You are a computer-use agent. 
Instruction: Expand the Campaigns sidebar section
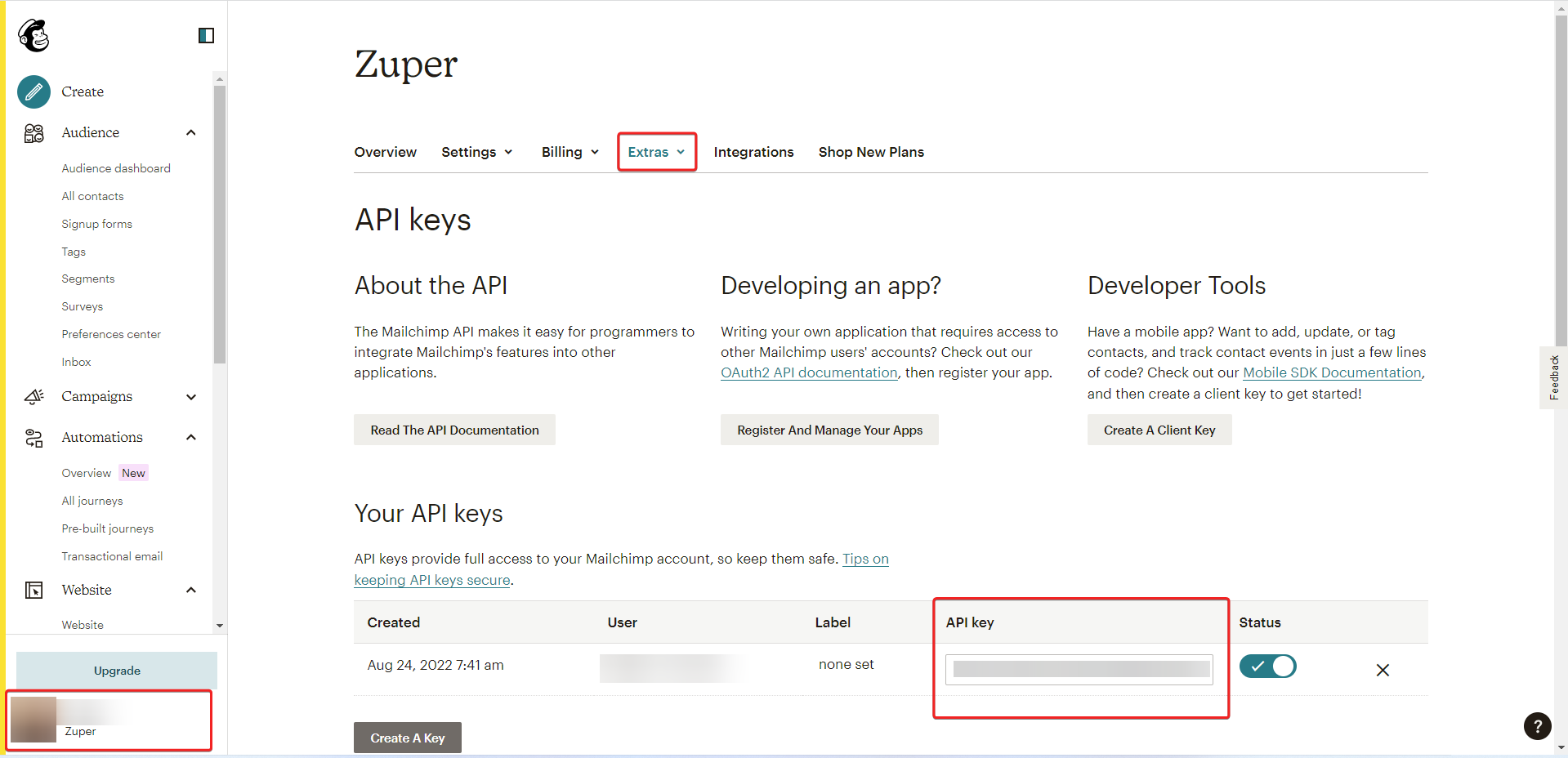[x=191, y=397]
